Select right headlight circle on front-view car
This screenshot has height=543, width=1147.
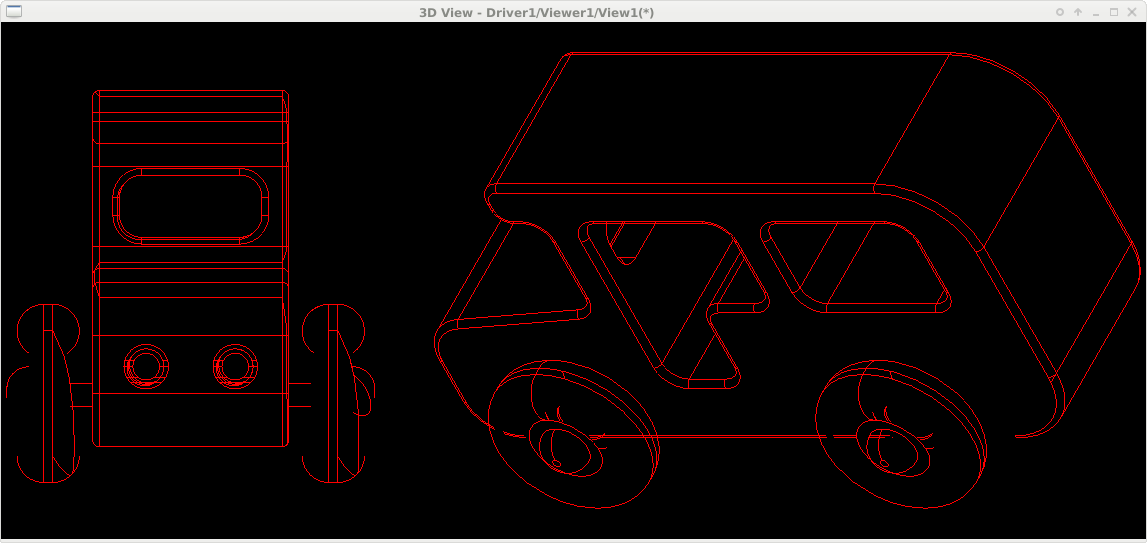point(235,366)
